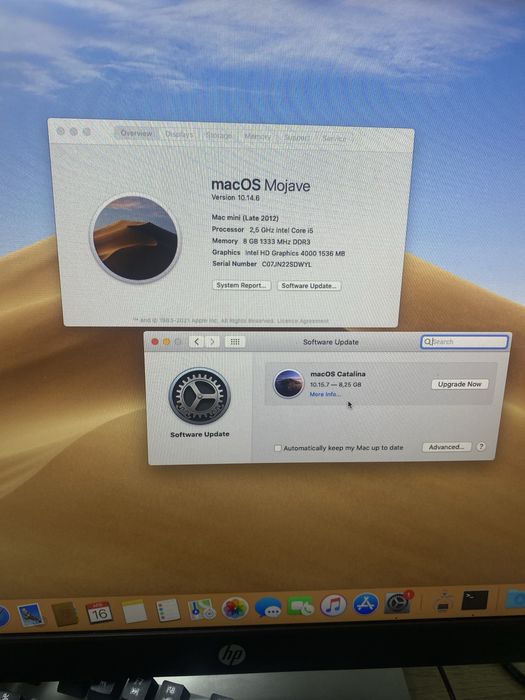Close the Software Update window
The width and height of the screenshot is (525, 700).
click(155, 342)
